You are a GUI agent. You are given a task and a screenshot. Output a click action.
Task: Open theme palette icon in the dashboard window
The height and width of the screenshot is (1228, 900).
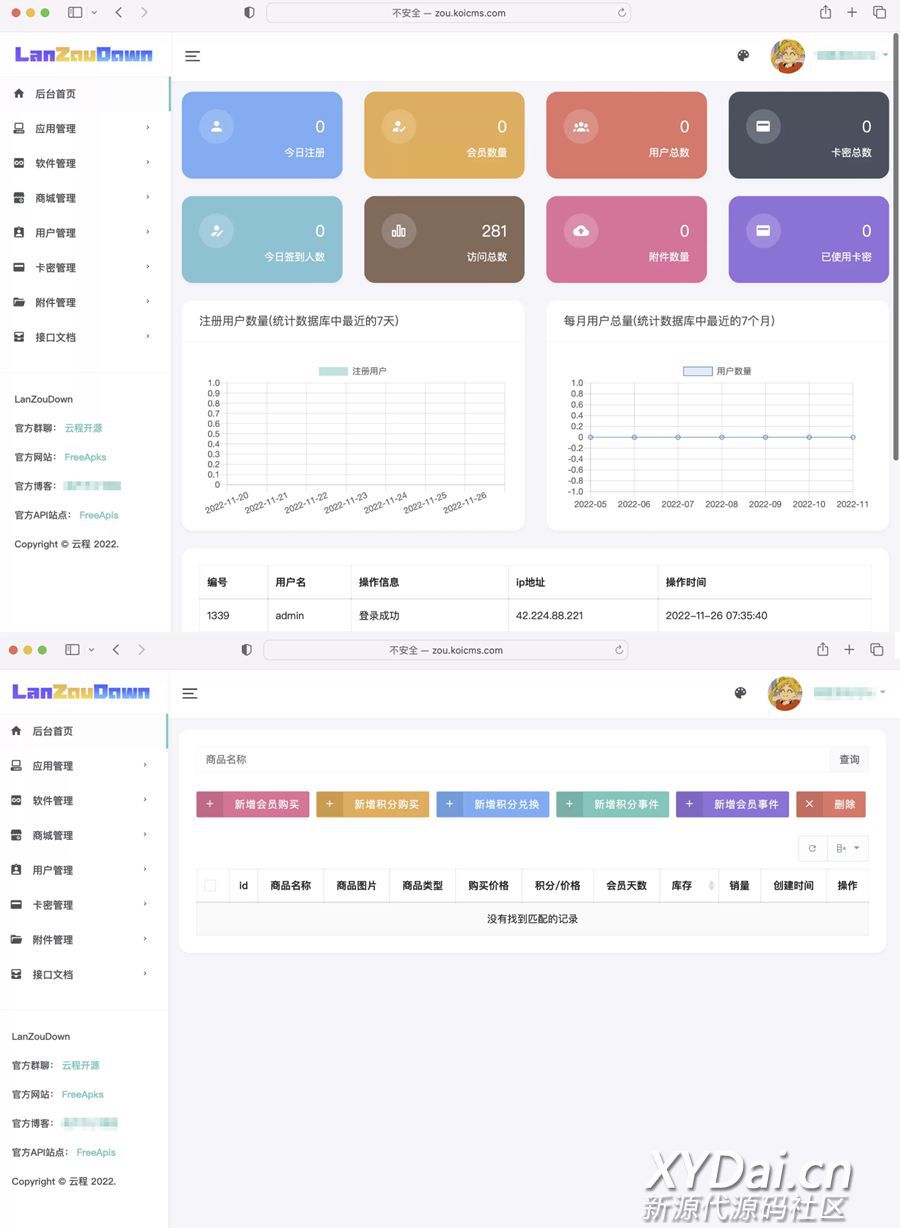[x=743, y=56]
